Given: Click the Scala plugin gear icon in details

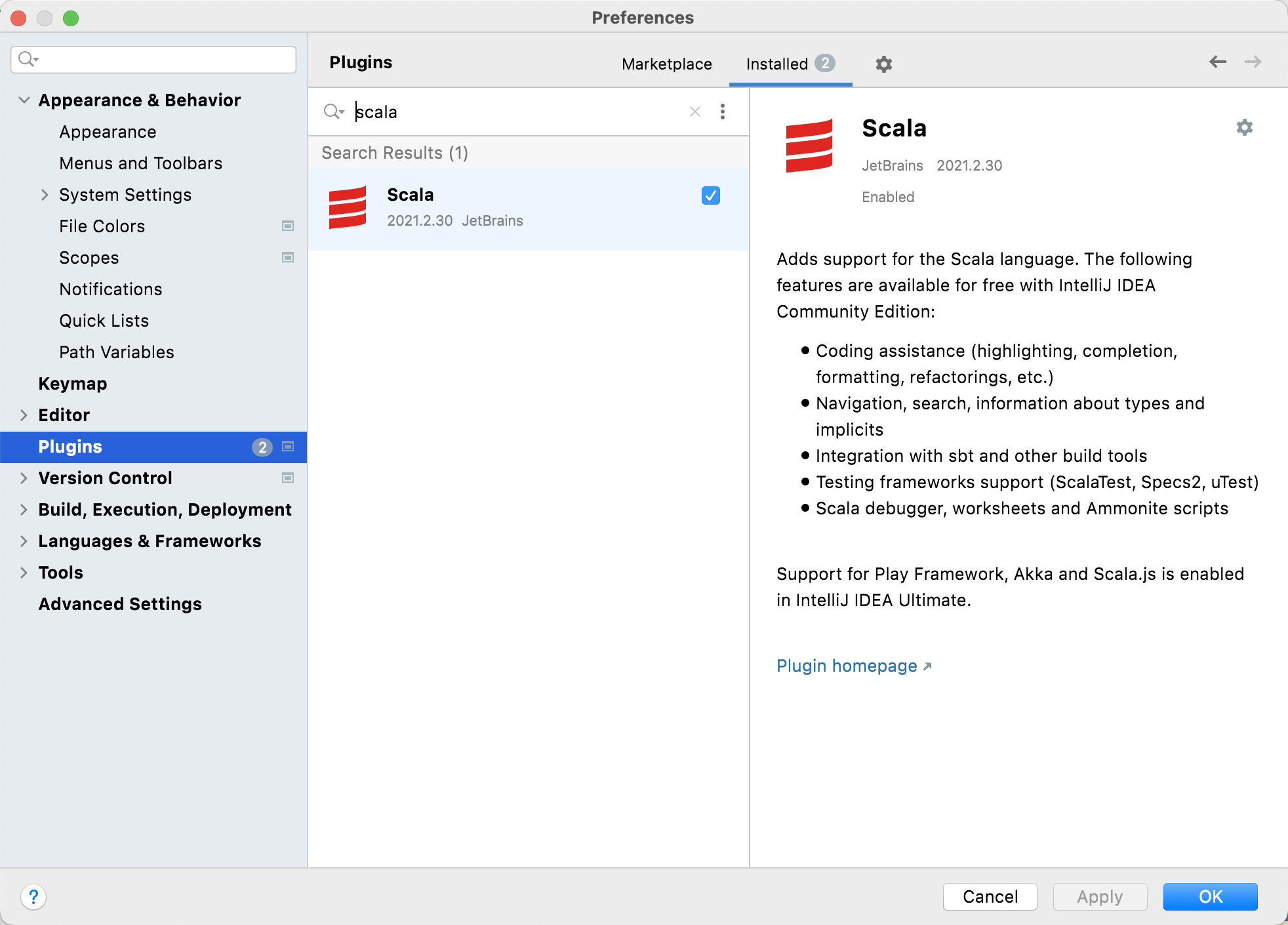Looking at the screenshot, I should [x=1244, y=127].
